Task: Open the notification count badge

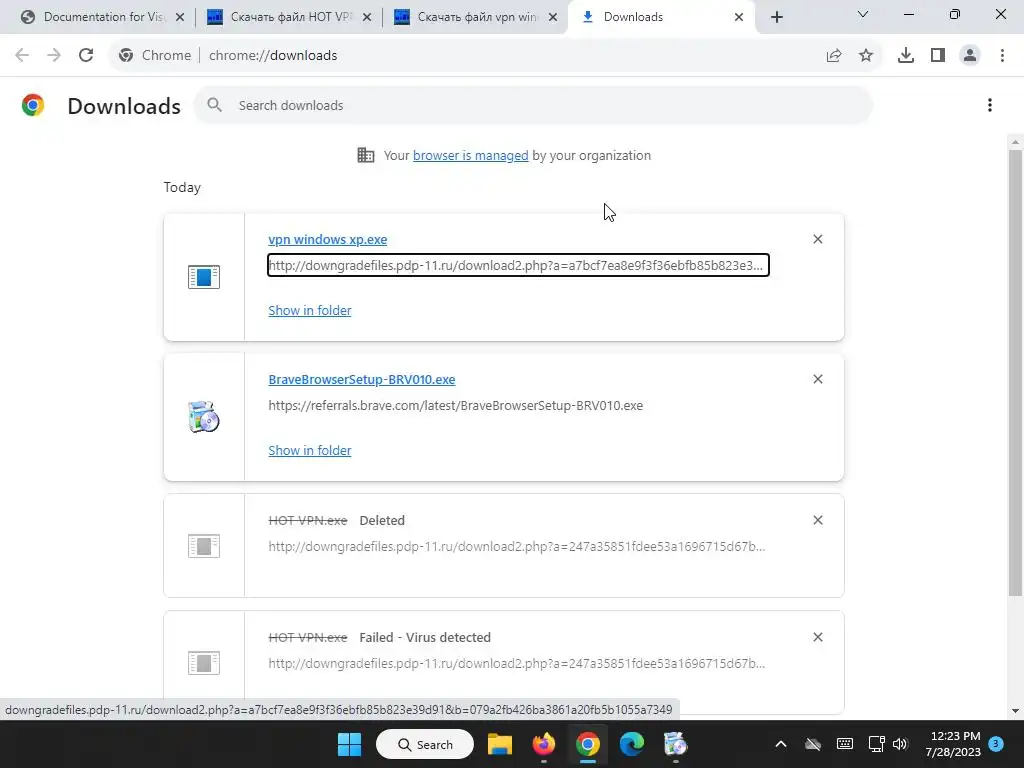Action: pyautogui.click(x=996, y=744)
